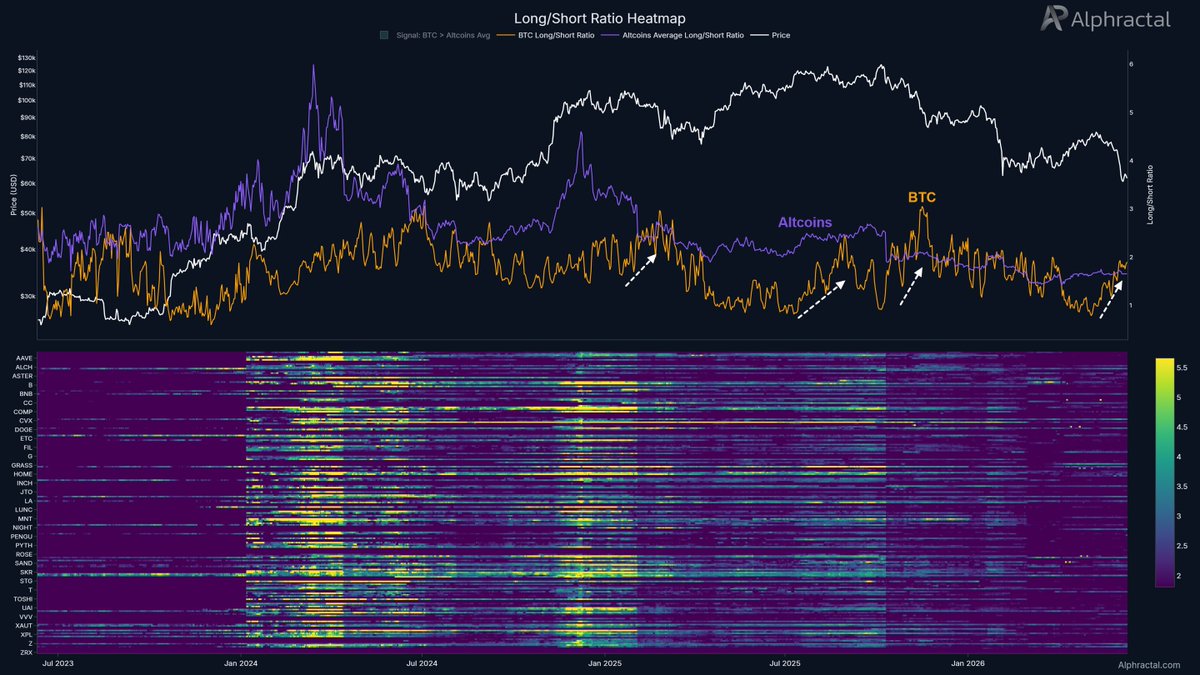Select the GRASS heatmap row label
This screenshot has width=1200, height=675.
click(x=23, y=465)
